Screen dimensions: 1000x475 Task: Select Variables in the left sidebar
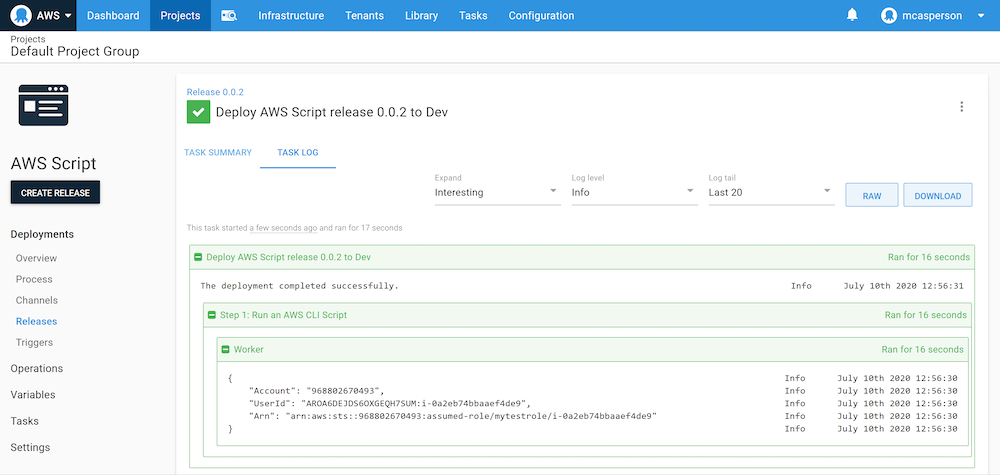pyautogui.click(x=33, y=395)
